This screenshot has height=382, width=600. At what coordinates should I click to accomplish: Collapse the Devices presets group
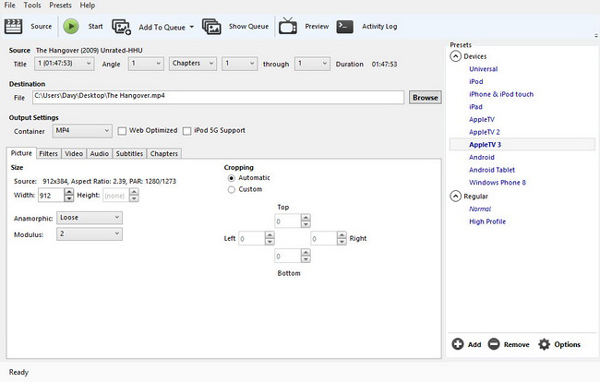pos(455,57)
